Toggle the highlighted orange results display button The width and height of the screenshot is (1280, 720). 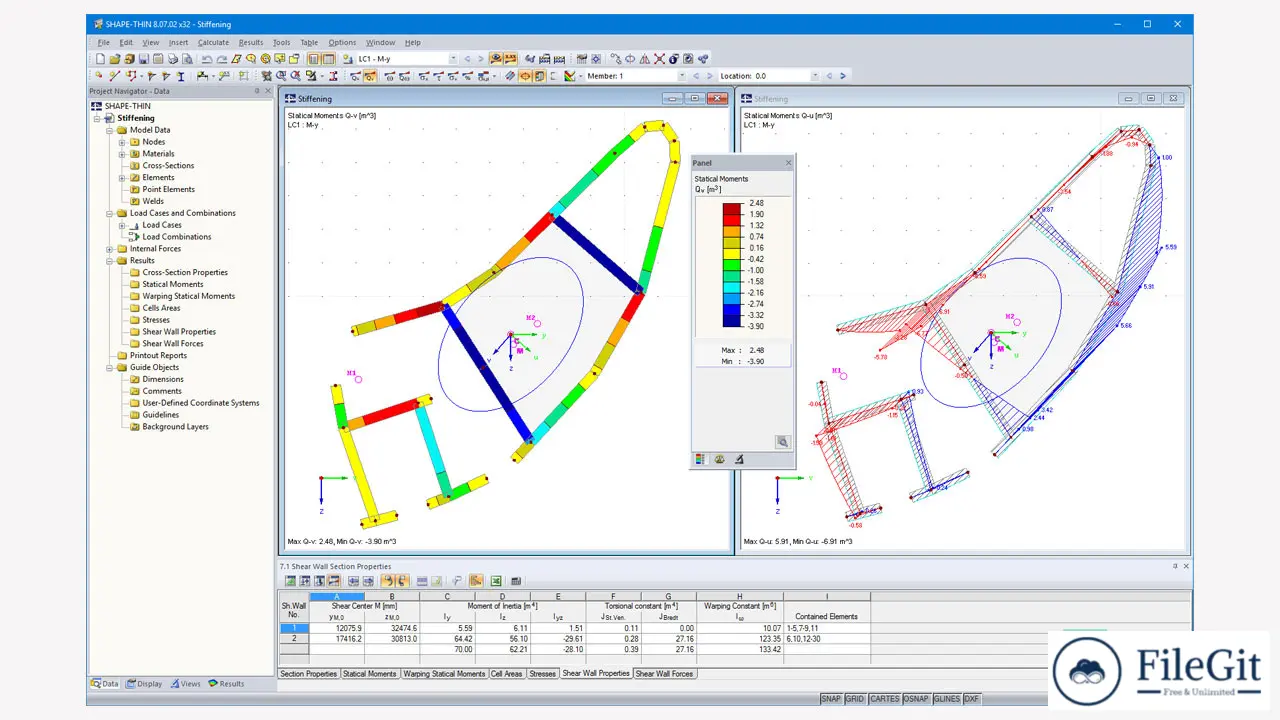(x=497, y=59)
